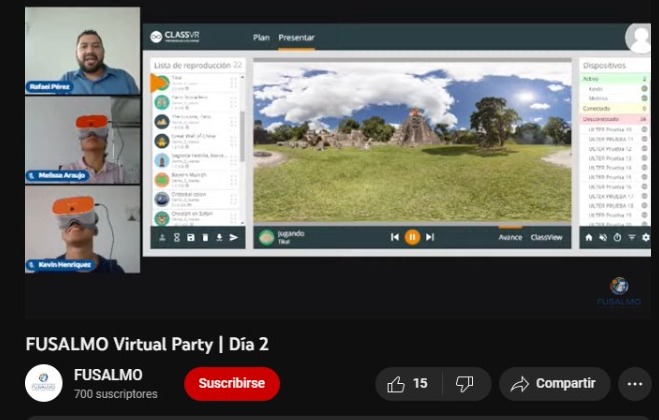Delete playlist item with the trash icon
Screen dimensions: 659x420
click(205, 237)
